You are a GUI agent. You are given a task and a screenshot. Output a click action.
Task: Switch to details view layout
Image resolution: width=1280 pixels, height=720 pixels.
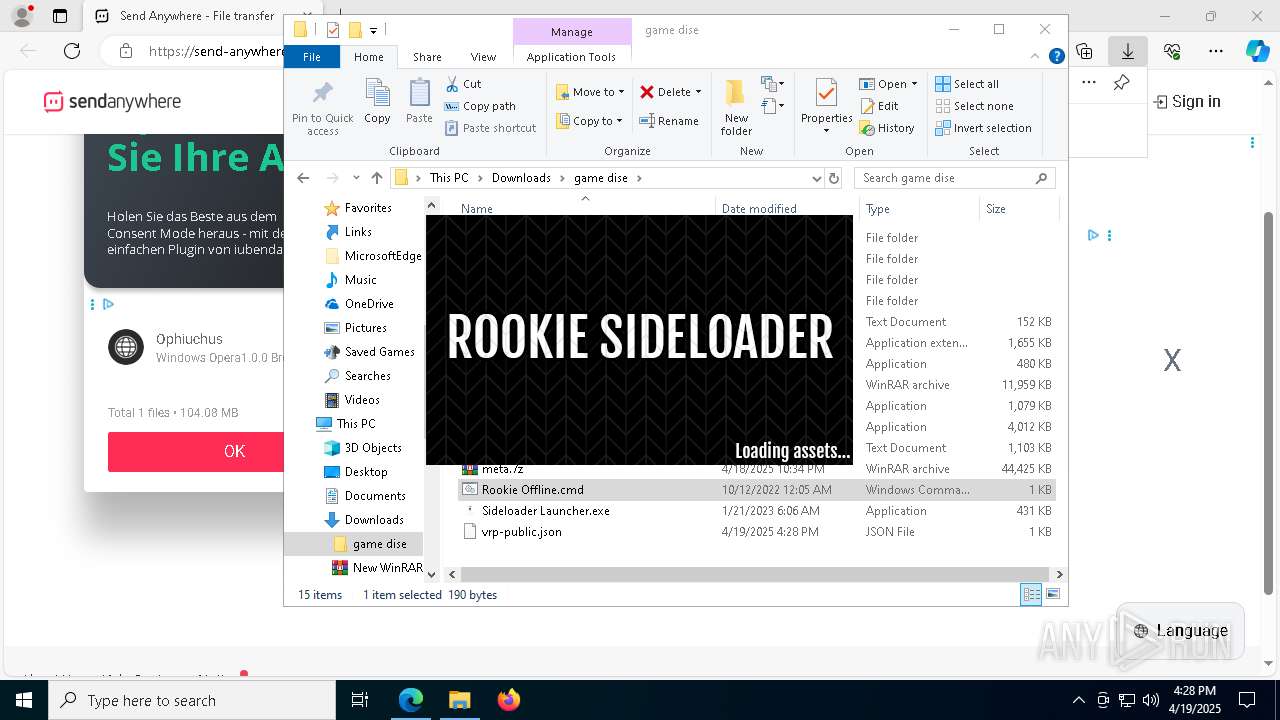click(x=1030, y=594)
